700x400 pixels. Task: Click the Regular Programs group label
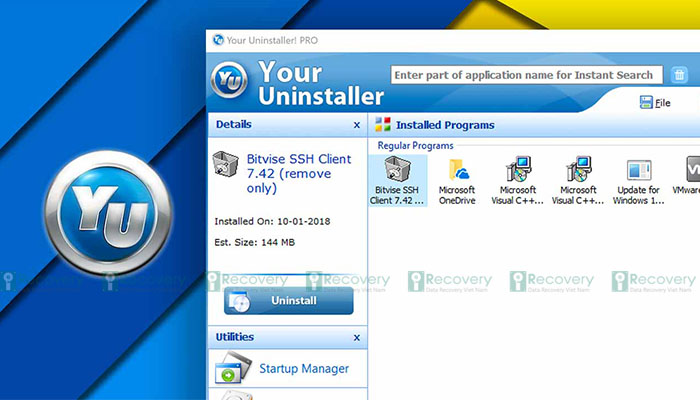point(415,146)
